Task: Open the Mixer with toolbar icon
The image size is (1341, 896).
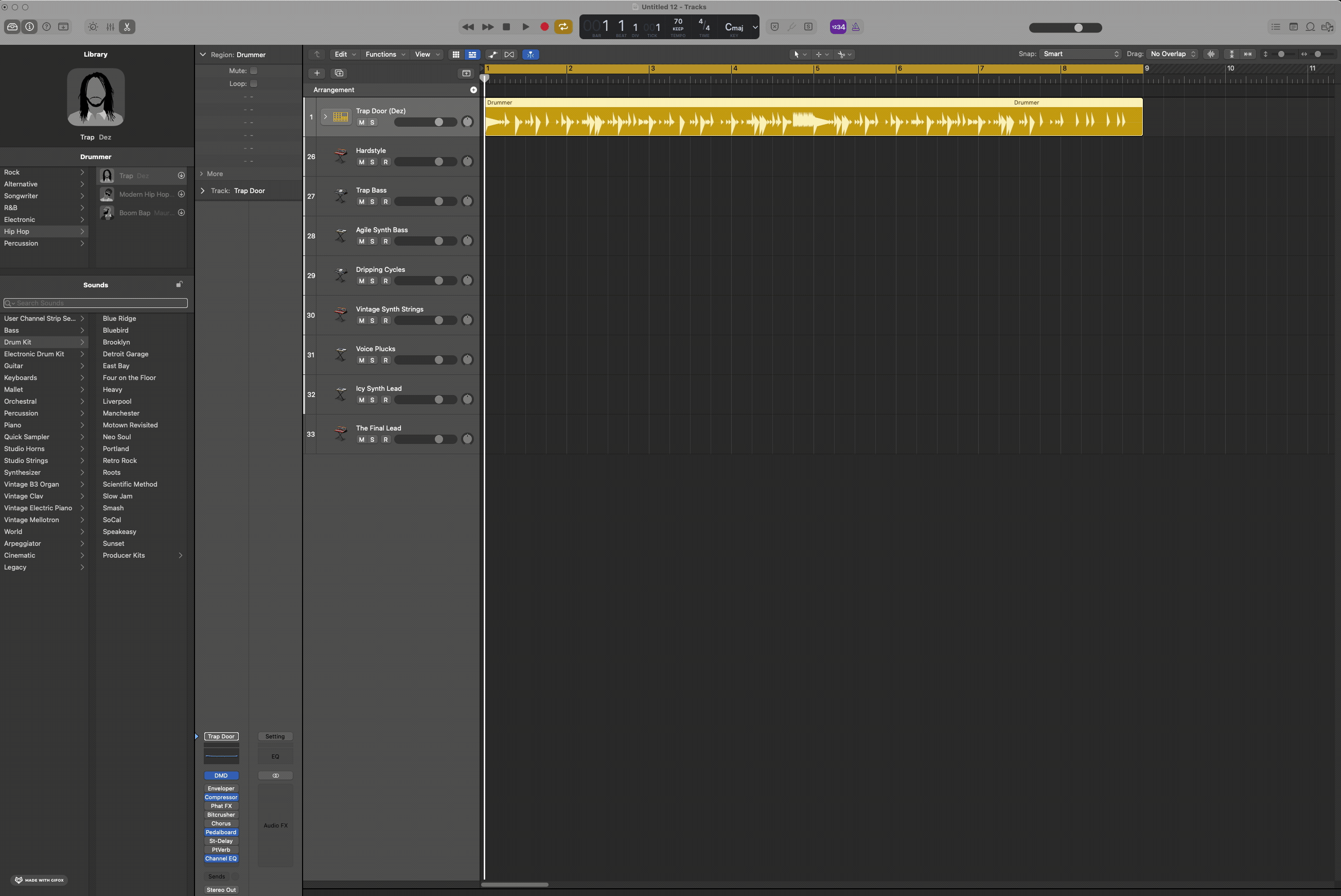Action: coord(110,27)
